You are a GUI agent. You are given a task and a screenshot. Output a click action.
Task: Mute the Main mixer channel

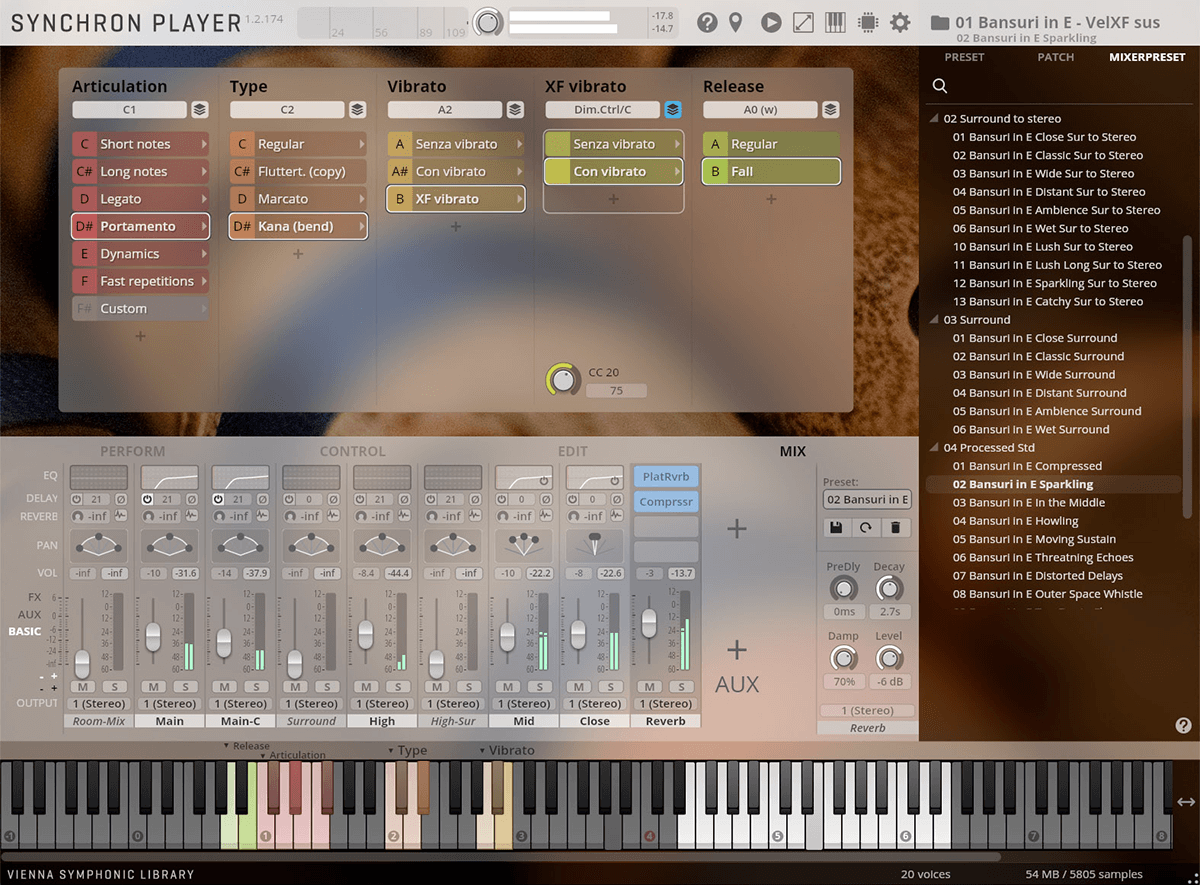pos(153,686)
